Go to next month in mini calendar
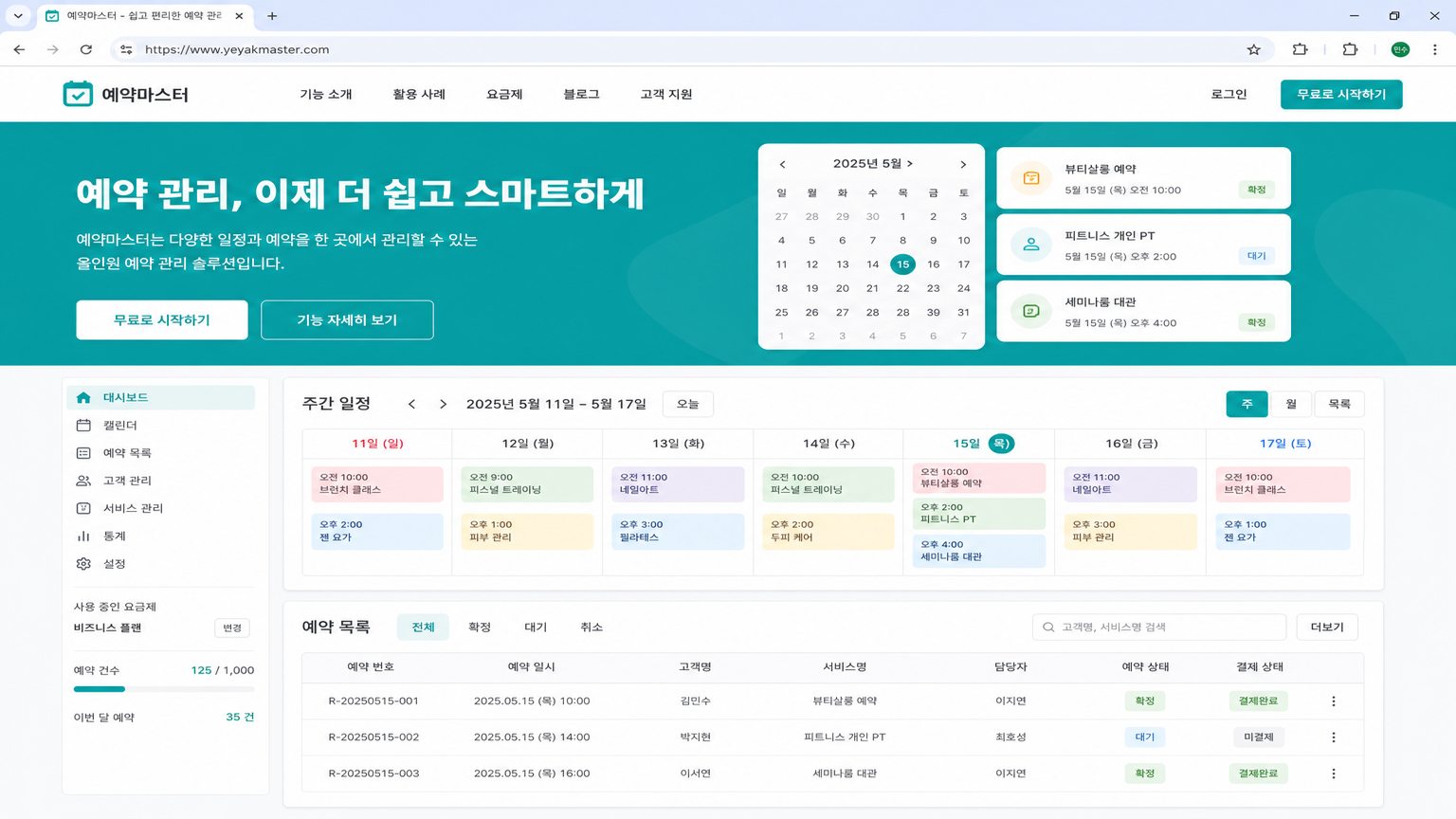 (x=963, y=164)
